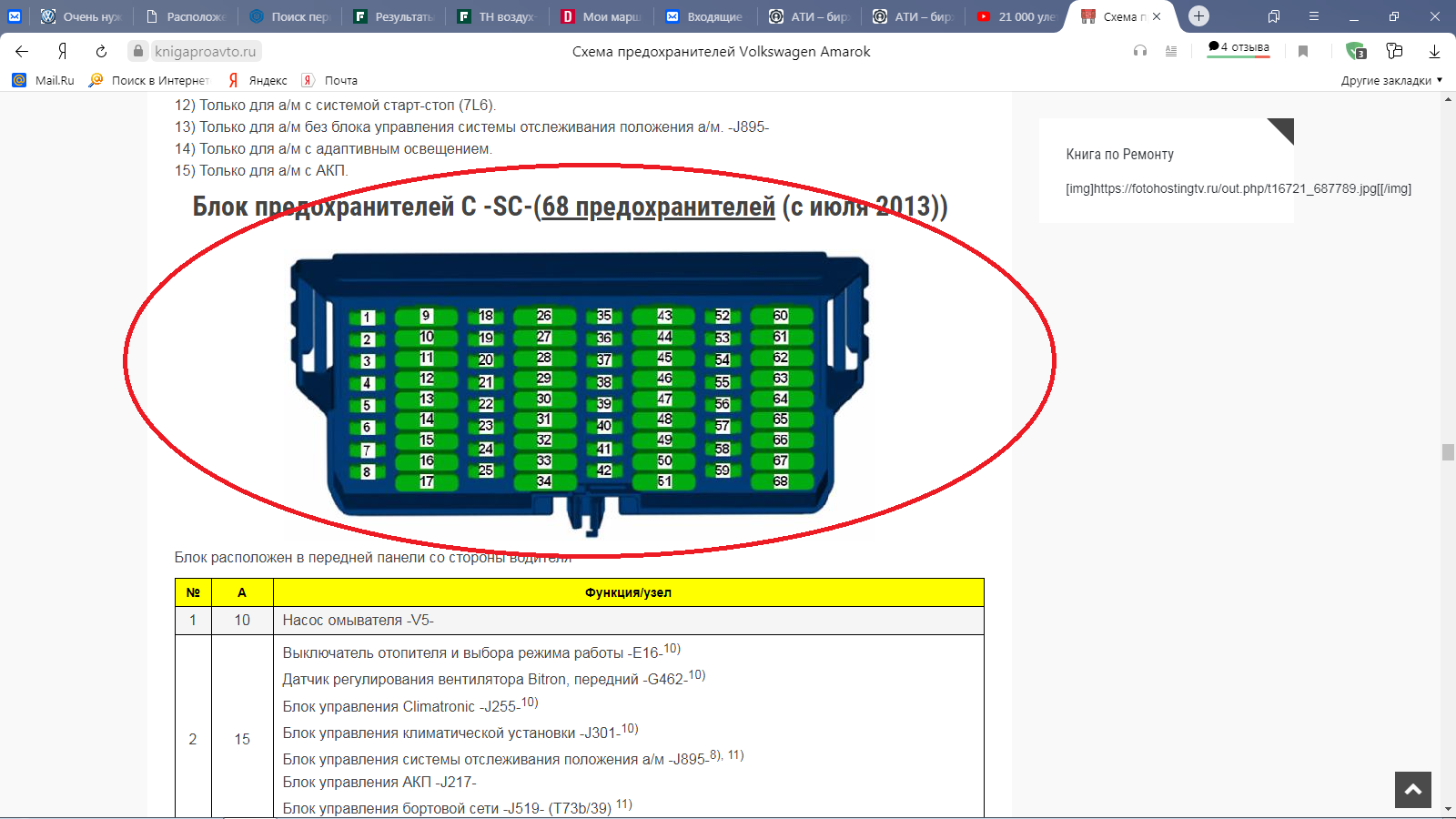Open reader mode icon
The width and height of the screenshot is (1456, 819).
(x=1171, y=52)
